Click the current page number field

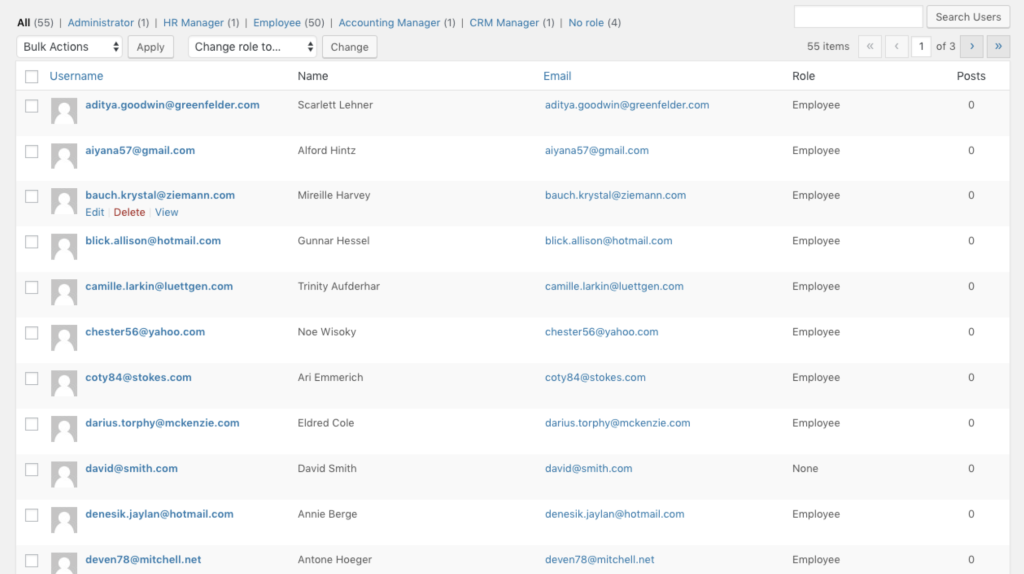(x=921, y=46)
